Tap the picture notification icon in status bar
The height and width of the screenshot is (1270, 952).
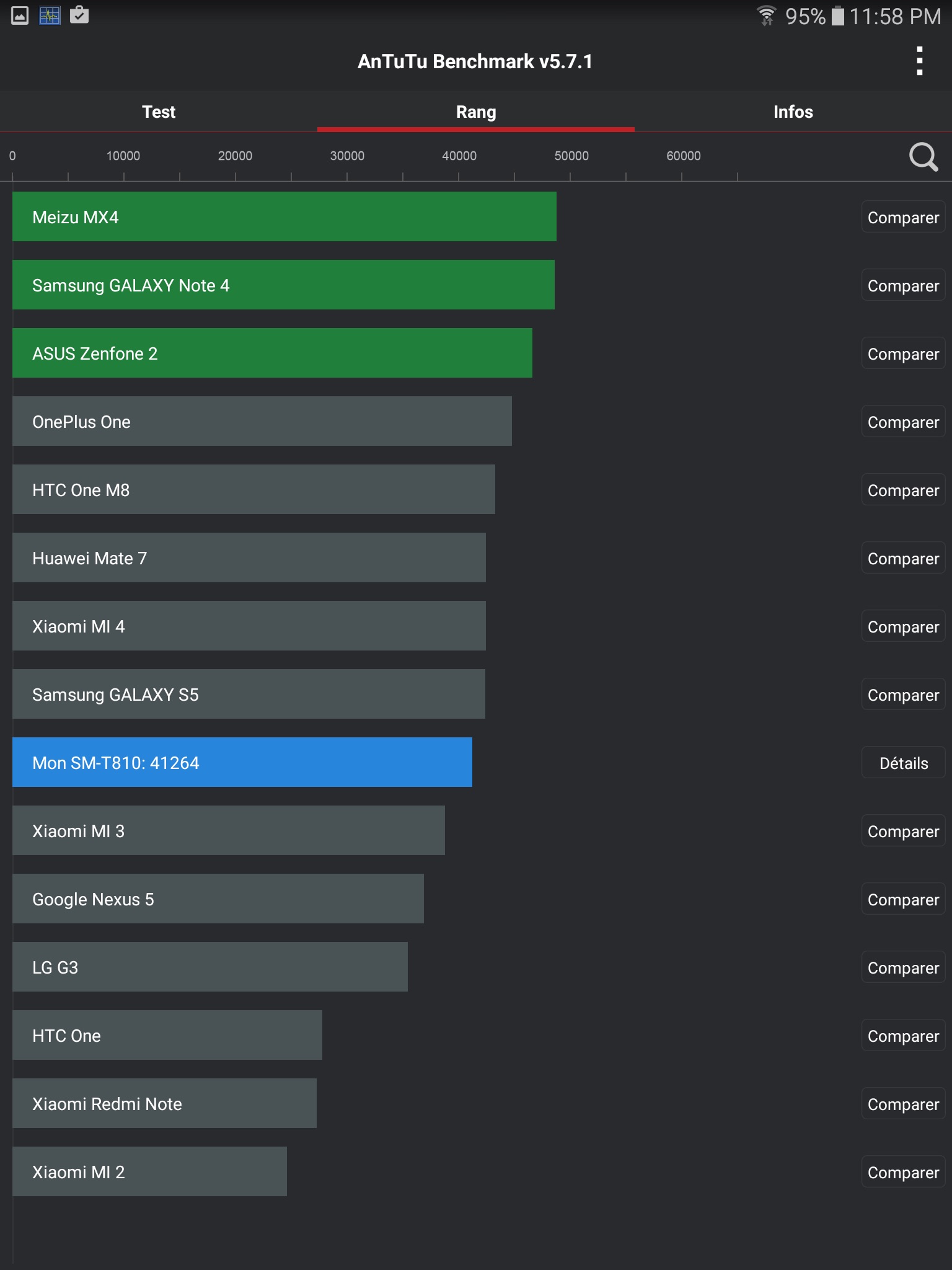tap(20, 16)
